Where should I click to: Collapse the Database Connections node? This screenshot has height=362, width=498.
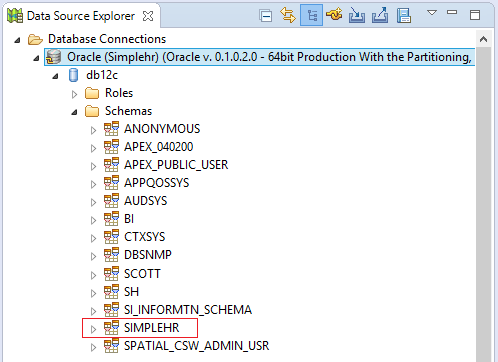18,40
